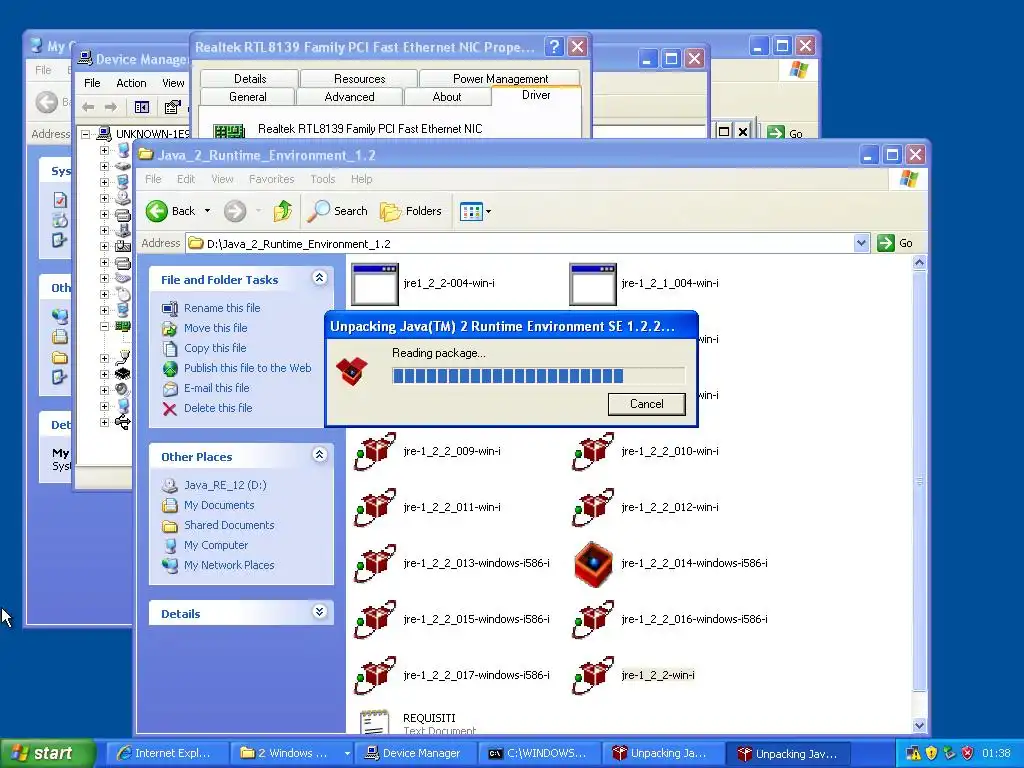
Task: Switch to General tab in Realtek properties
Action: 248,97
